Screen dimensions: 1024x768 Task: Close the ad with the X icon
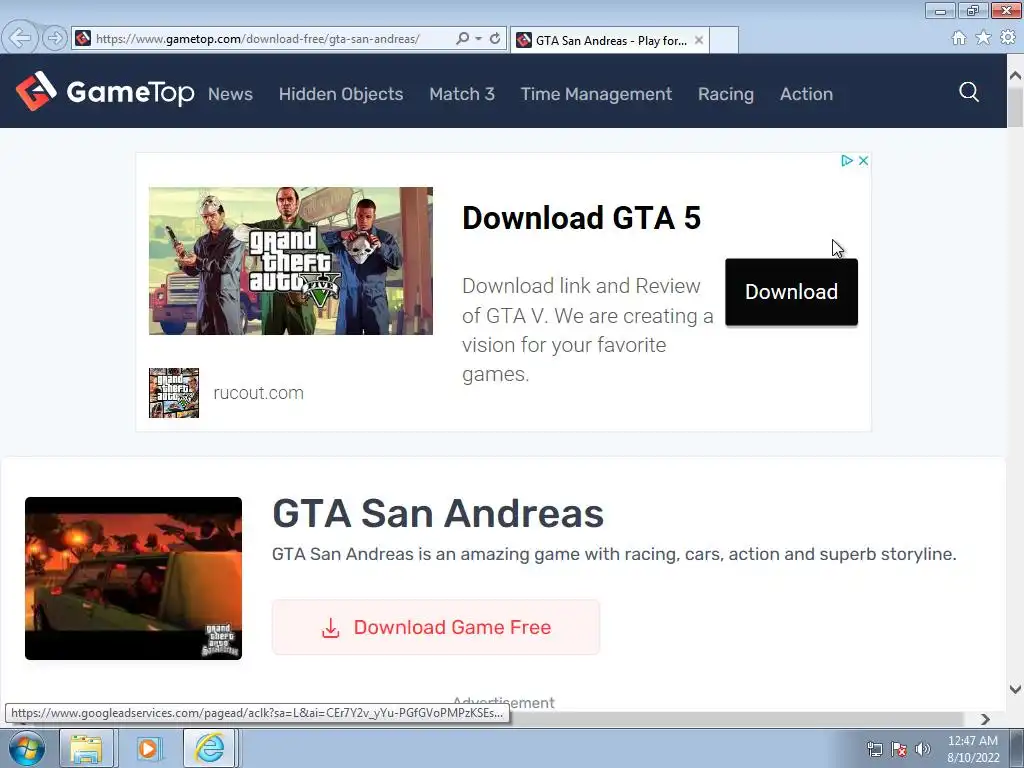863,161
